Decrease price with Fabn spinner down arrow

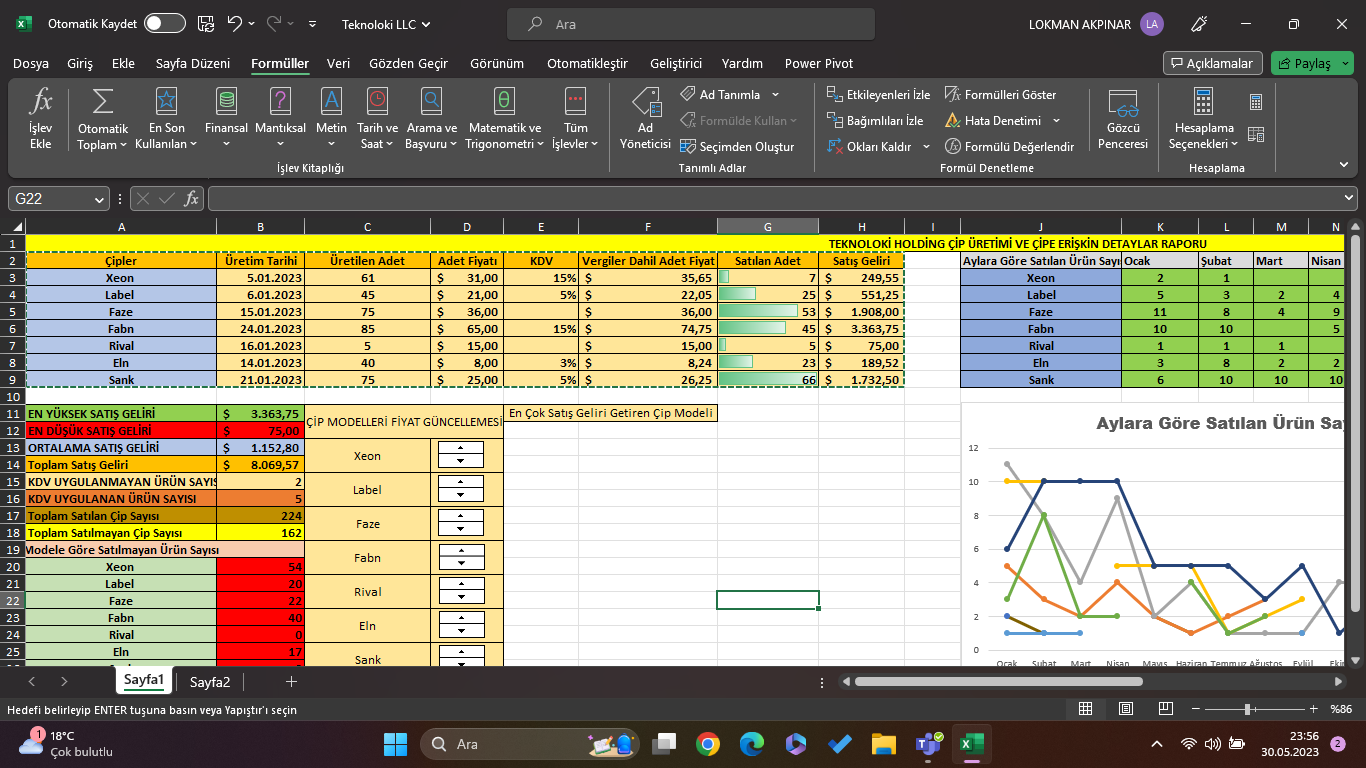tap(460, 564)
